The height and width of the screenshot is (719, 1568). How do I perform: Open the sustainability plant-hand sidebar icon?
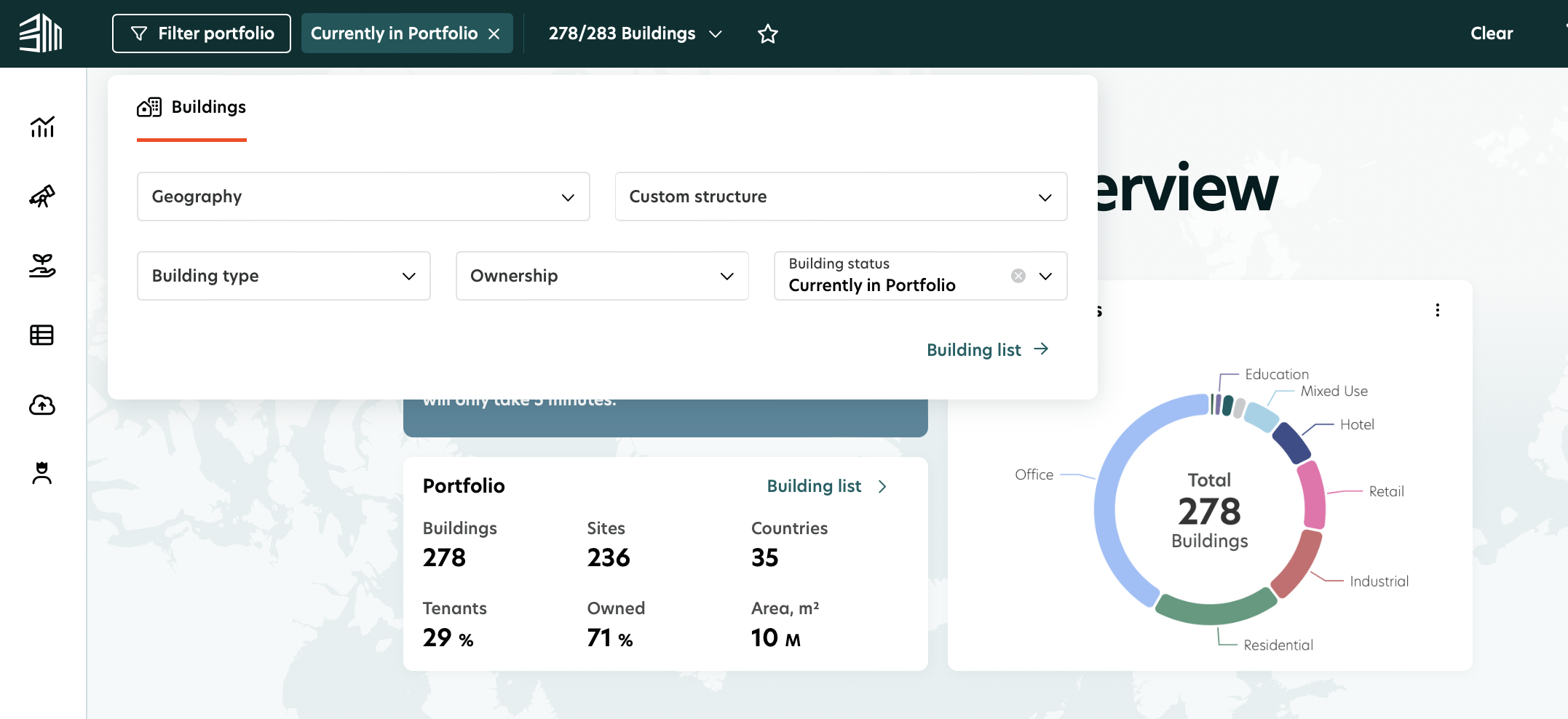pyautogui.click(x=42, y=266)
